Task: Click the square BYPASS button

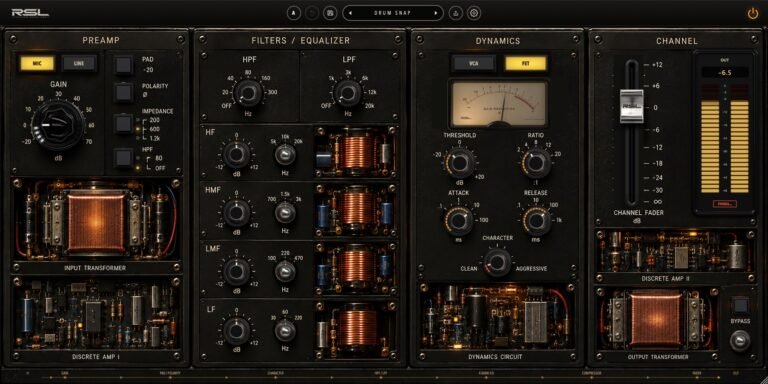Action: (741, 306)
